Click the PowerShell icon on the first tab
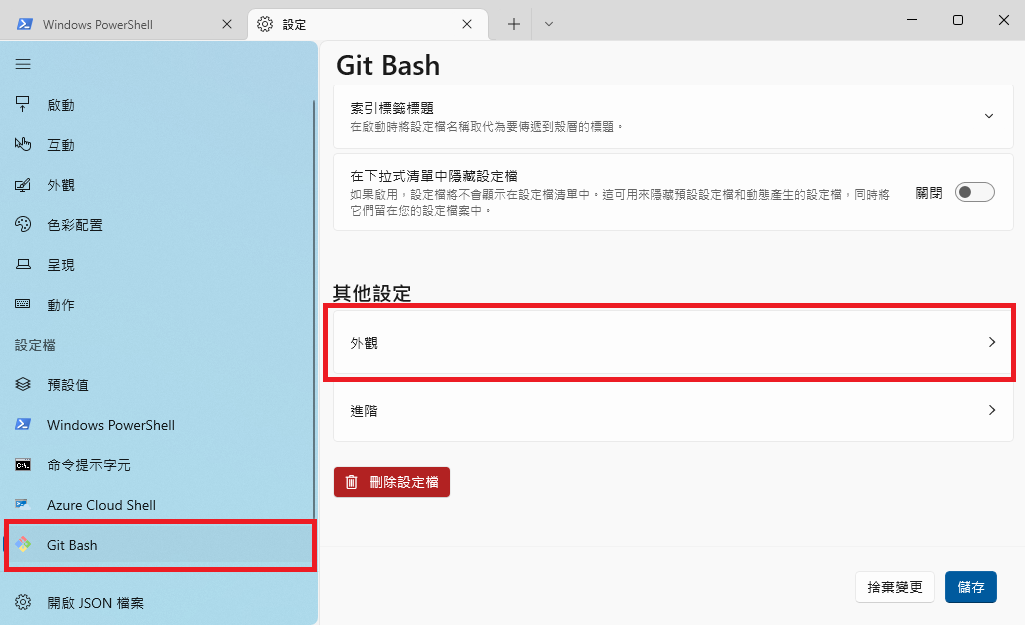The image size is (1025, 625). coord(25,24)
